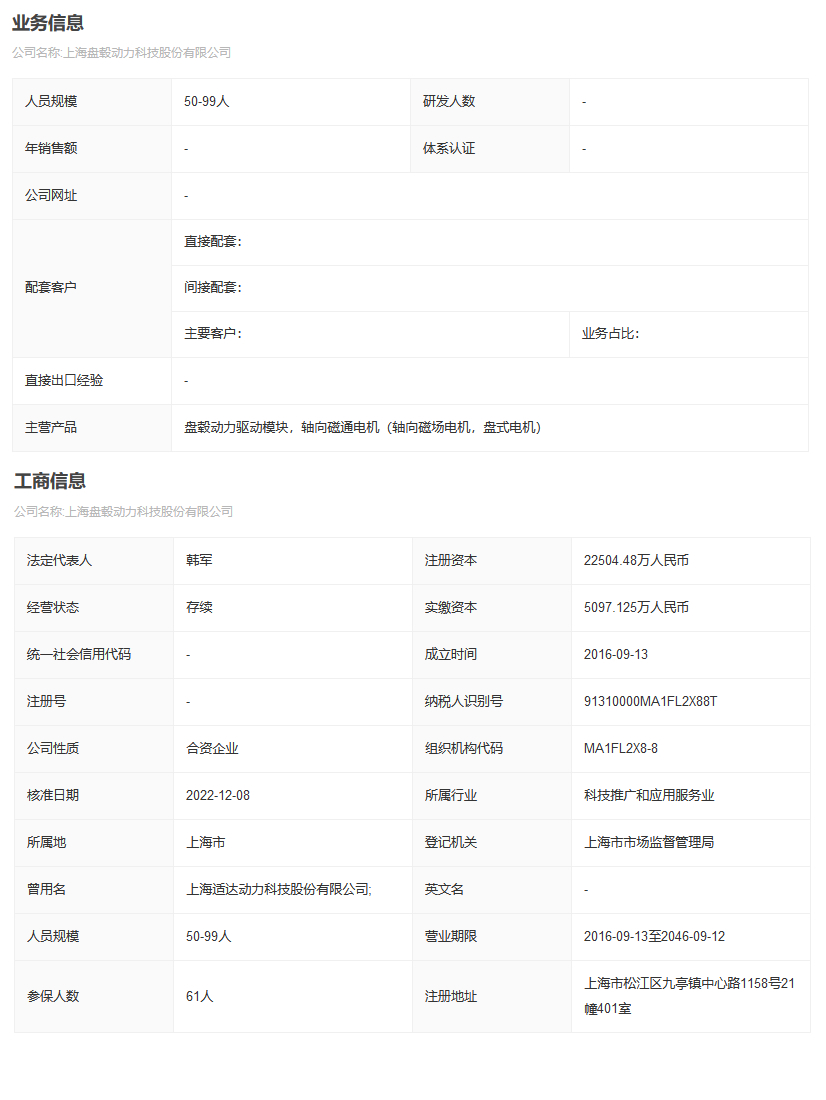Click the 英文名 label
This screenshot has height=1100, width=826.
[x=444, y=890]
